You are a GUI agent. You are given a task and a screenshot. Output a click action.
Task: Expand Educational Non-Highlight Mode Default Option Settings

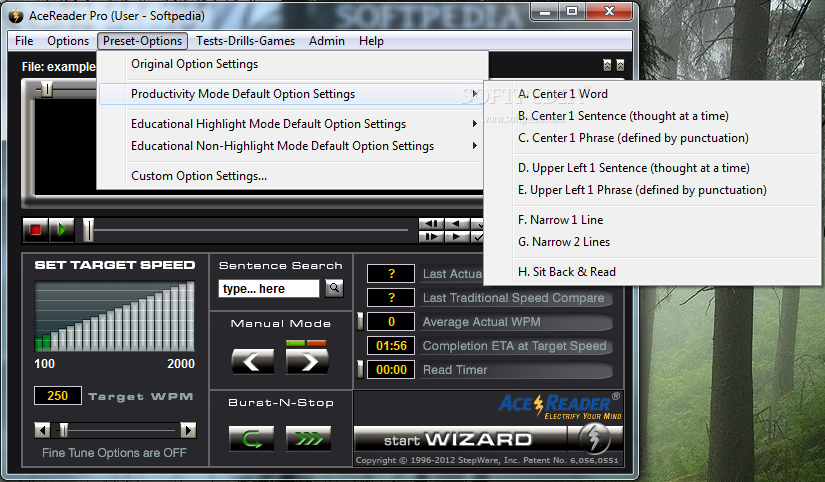tap(290, 146)
